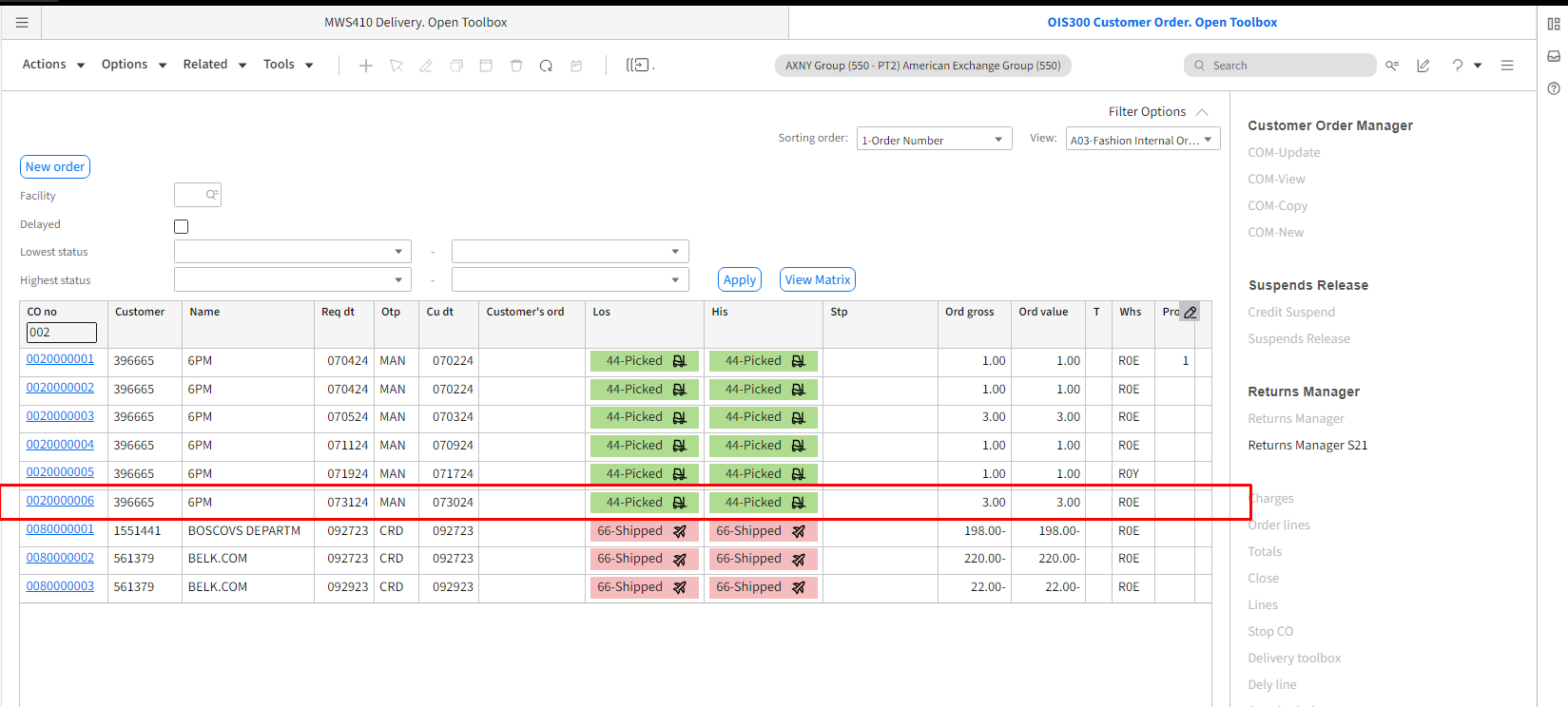
Task: Open order link 0020000001
Action: click(60, 359)
